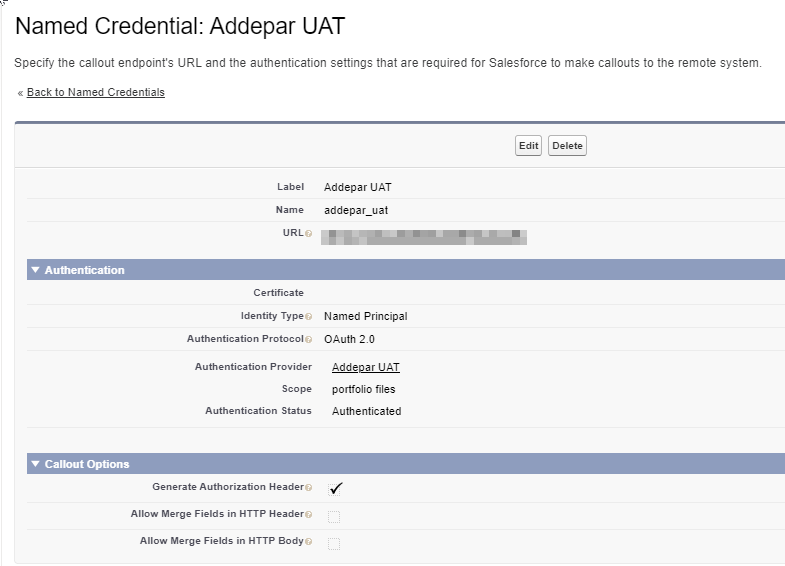Click help icon for Merge Fields in HTTP Body
Viewport: 785px width, 566px height.
(308, 542)
